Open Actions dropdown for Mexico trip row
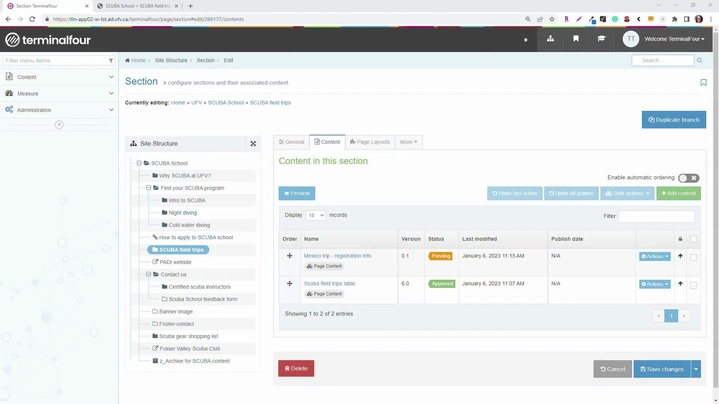Screen dimensions: 719x404 pyautogui.click(x=655, y=256)
